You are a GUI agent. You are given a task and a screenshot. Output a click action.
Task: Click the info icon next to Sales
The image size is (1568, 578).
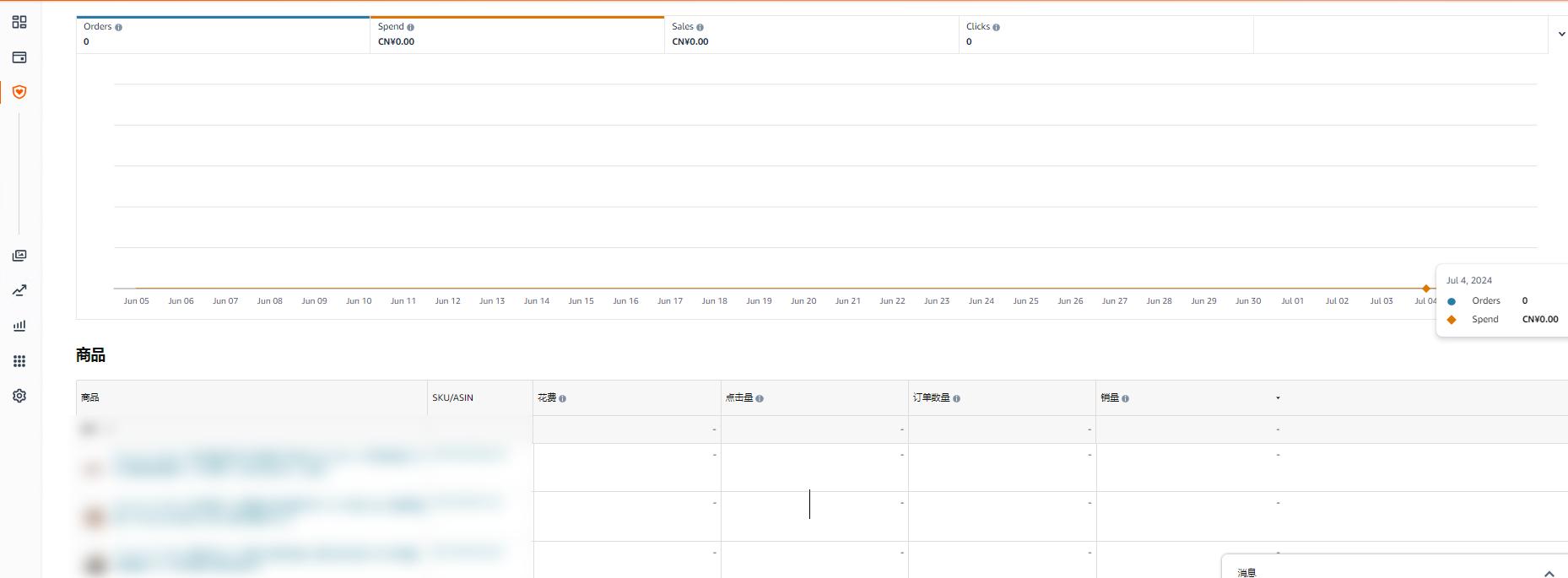700,27
